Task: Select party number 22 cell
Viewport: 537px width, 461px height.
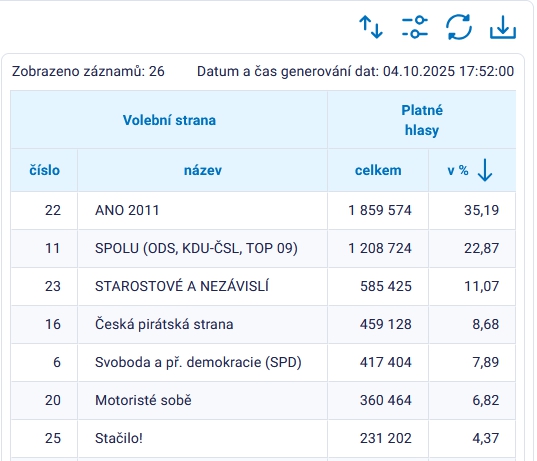Action: click(44, 210)
